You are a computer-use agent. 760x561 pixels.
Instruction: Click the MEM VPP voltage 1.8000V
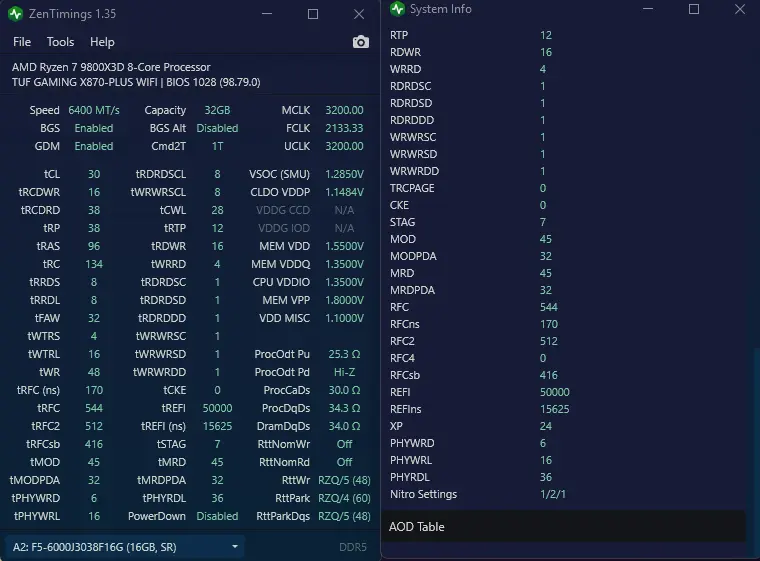click(344, 300)
